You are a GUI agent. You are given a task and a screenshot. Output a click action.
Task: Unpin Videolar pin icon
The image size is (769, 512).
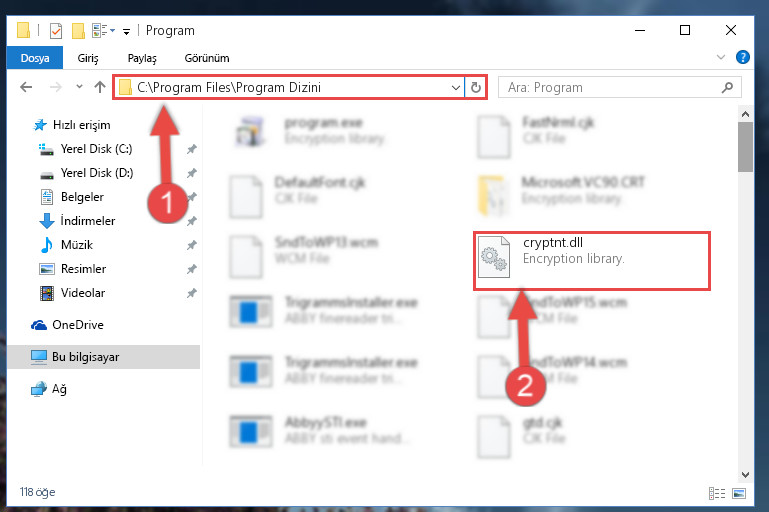[191, 293]
